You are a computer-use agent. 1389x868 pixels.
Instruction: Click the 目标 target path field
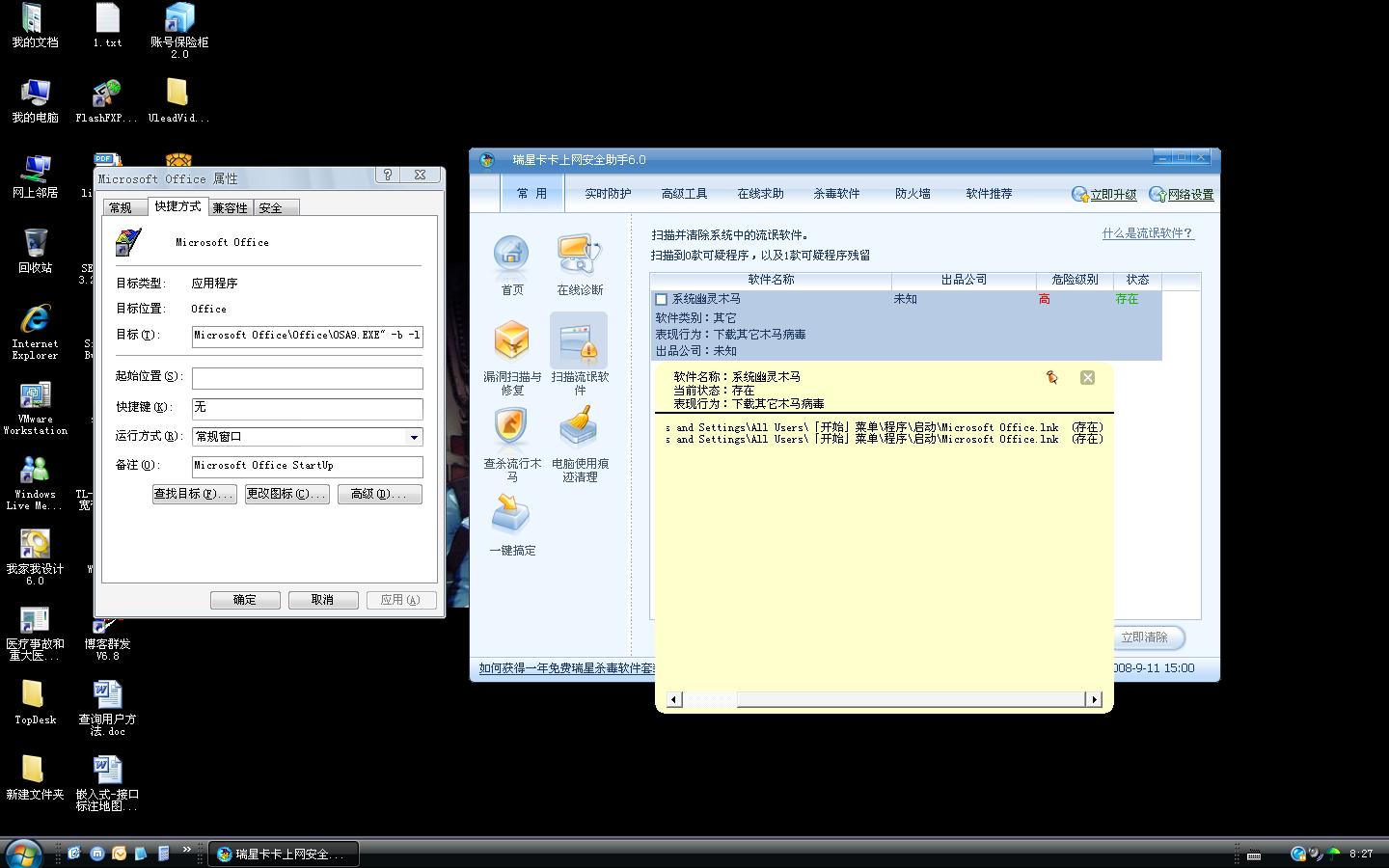click(x=307, y=336)
